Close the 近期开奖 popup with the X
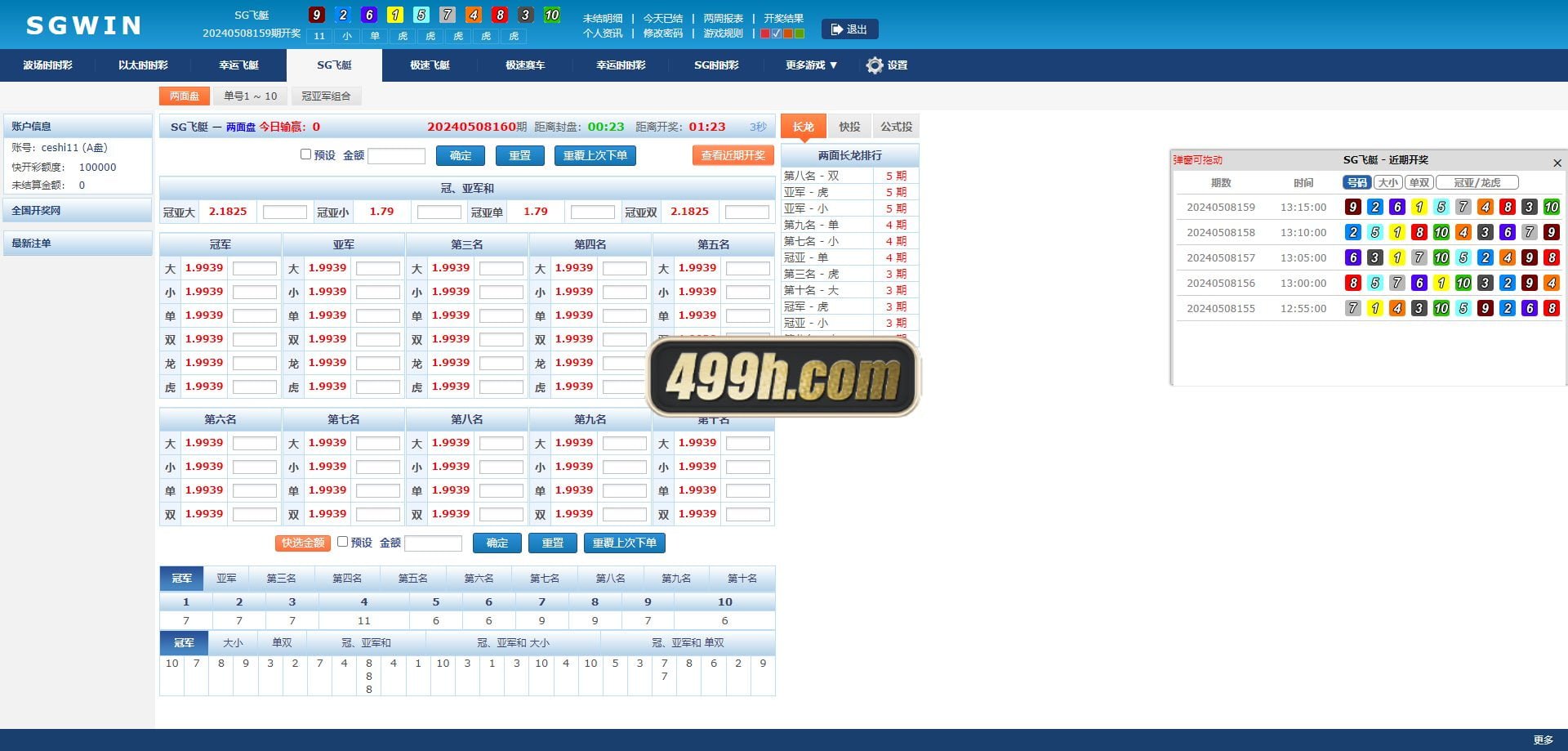Screen dimensions: 1568x751 pyautogui.click(x=1557, y=163)
